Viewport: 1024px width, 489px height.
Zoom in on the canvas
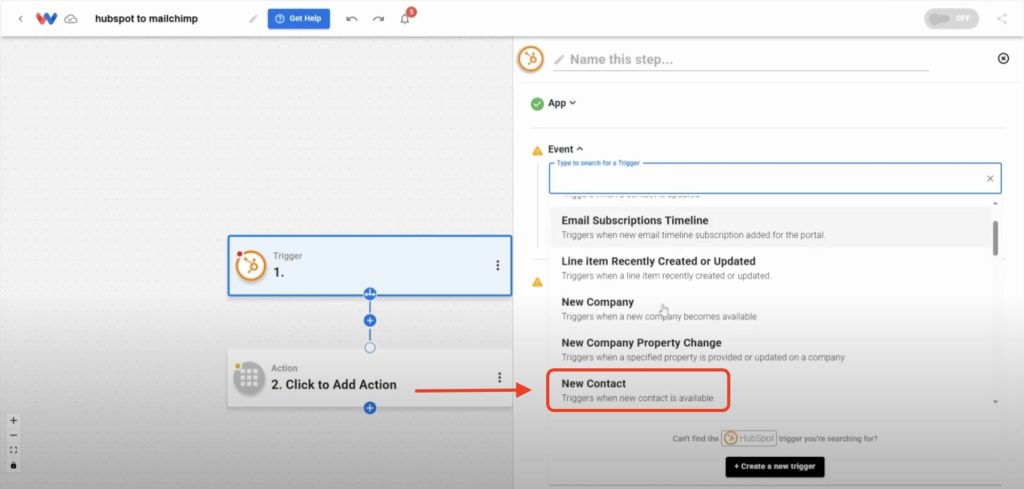(x=14, y=420)
